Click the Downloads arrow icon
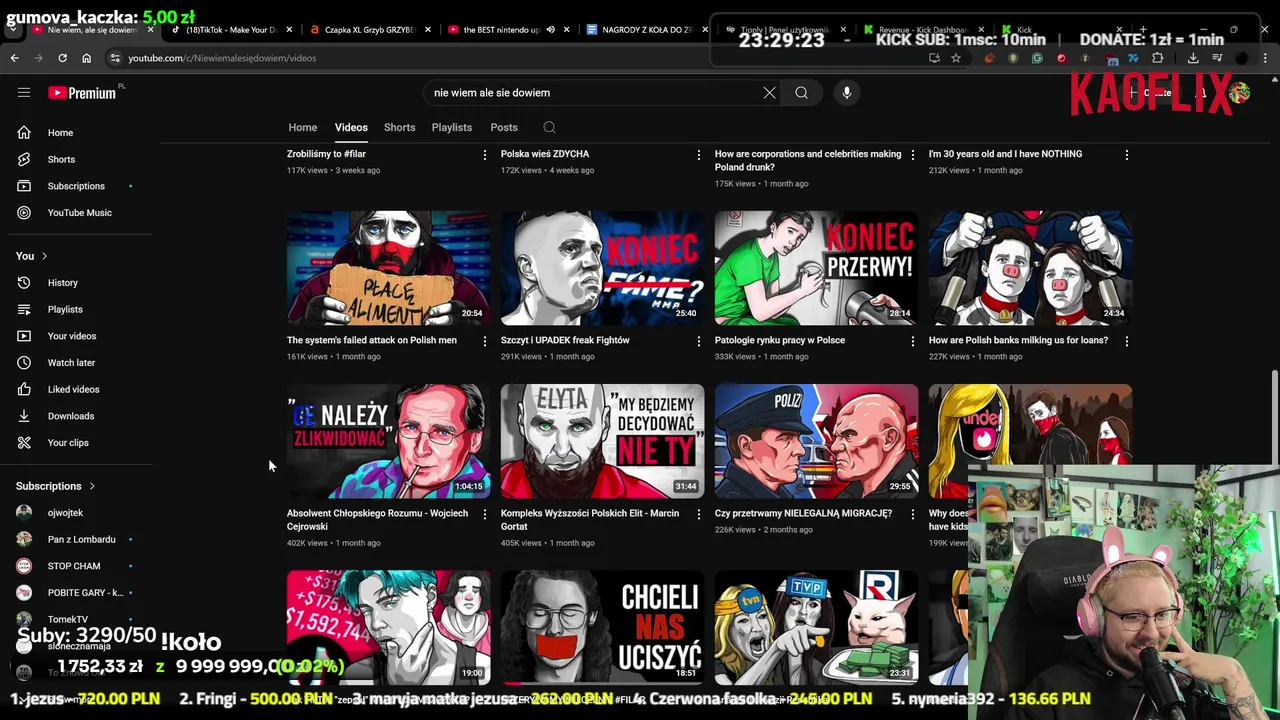The height and width of the screenshot is (720, 1280). [x=24, y=416]
